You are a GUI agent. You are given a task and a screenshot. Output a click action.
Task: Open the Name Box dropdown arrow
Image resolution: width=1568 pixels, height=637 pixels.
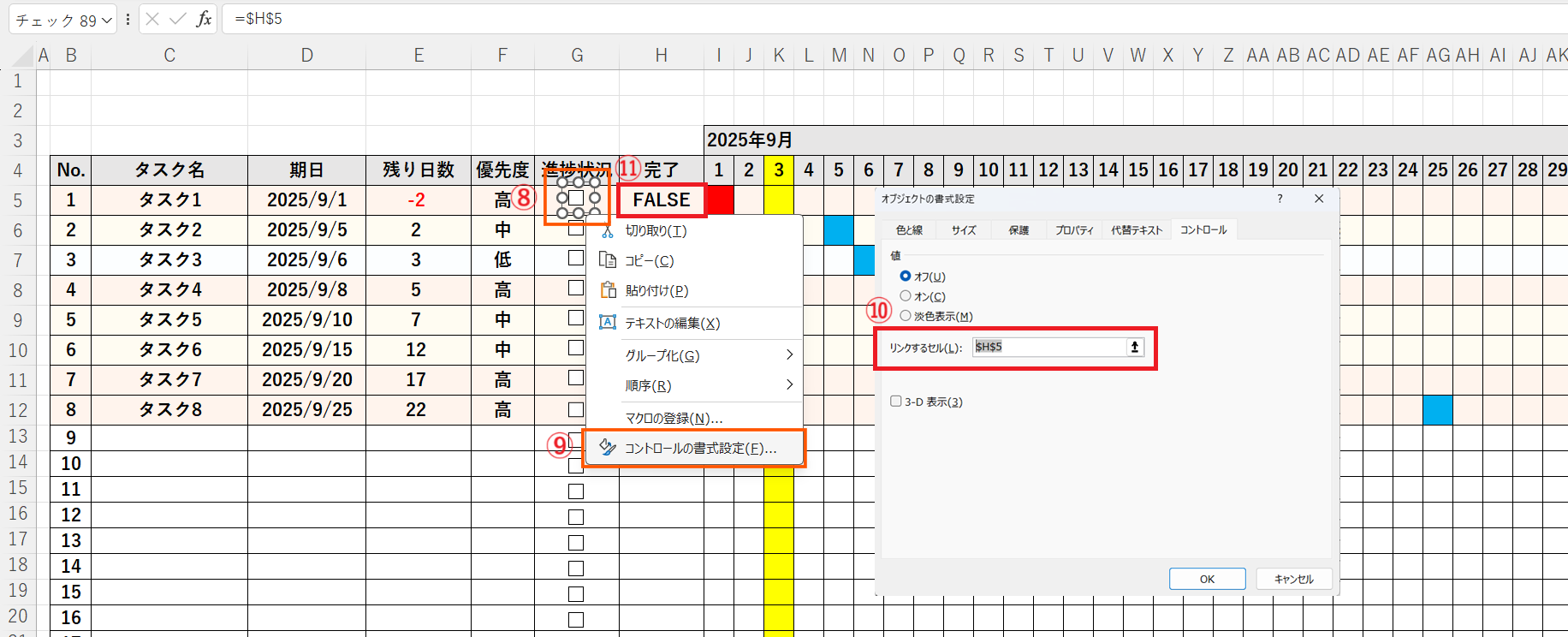pos(107,20)
